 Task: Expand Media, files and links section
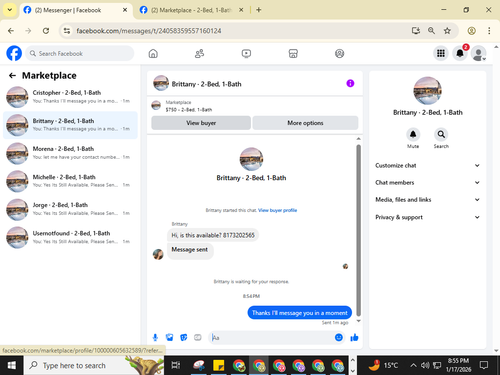coord(427,200)
